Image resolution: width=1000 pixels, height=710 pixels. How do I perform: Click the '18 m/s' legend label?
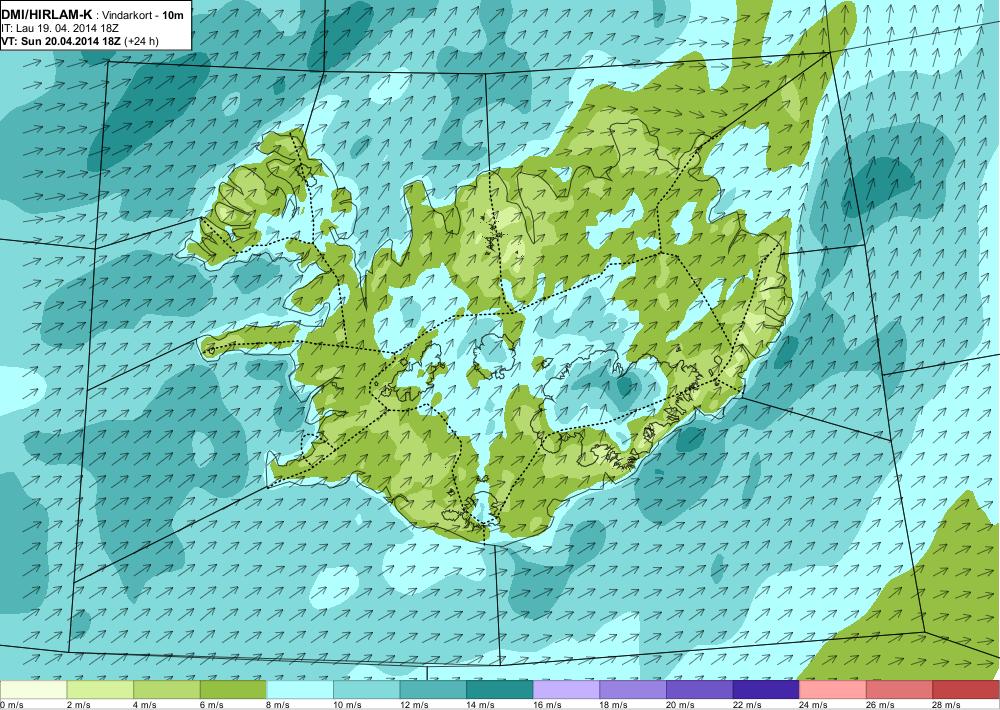coord(615,704)
